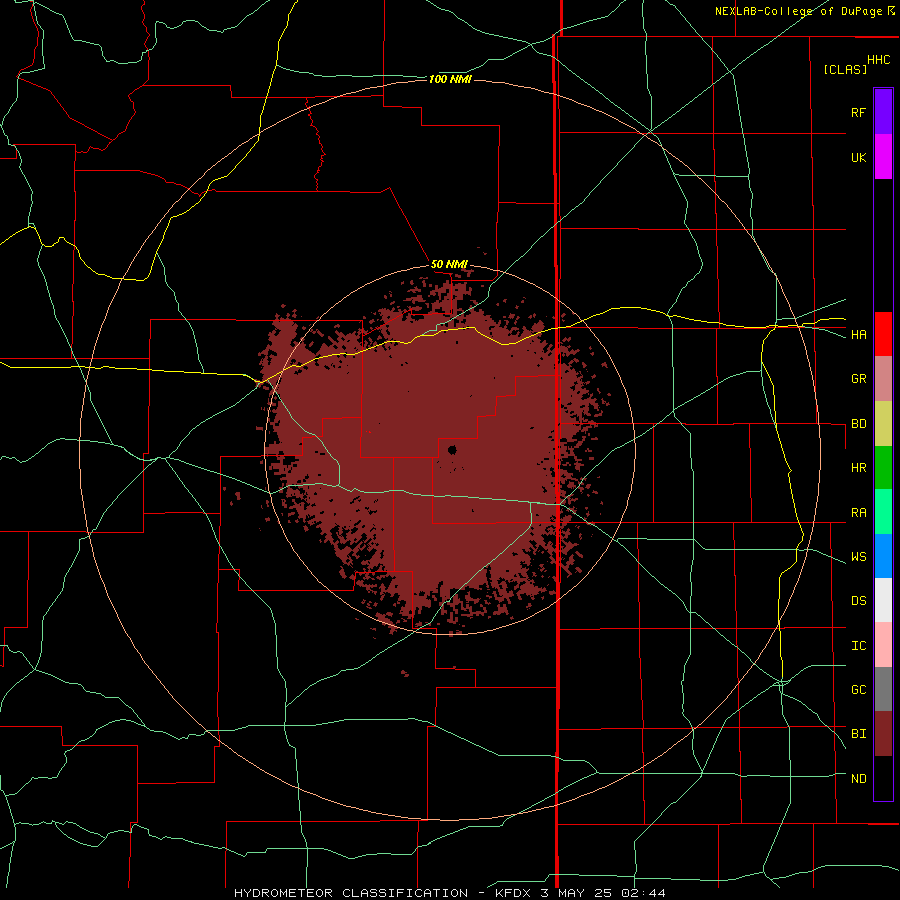
Task: Click the ND black legend swatch
Action: 883,778
